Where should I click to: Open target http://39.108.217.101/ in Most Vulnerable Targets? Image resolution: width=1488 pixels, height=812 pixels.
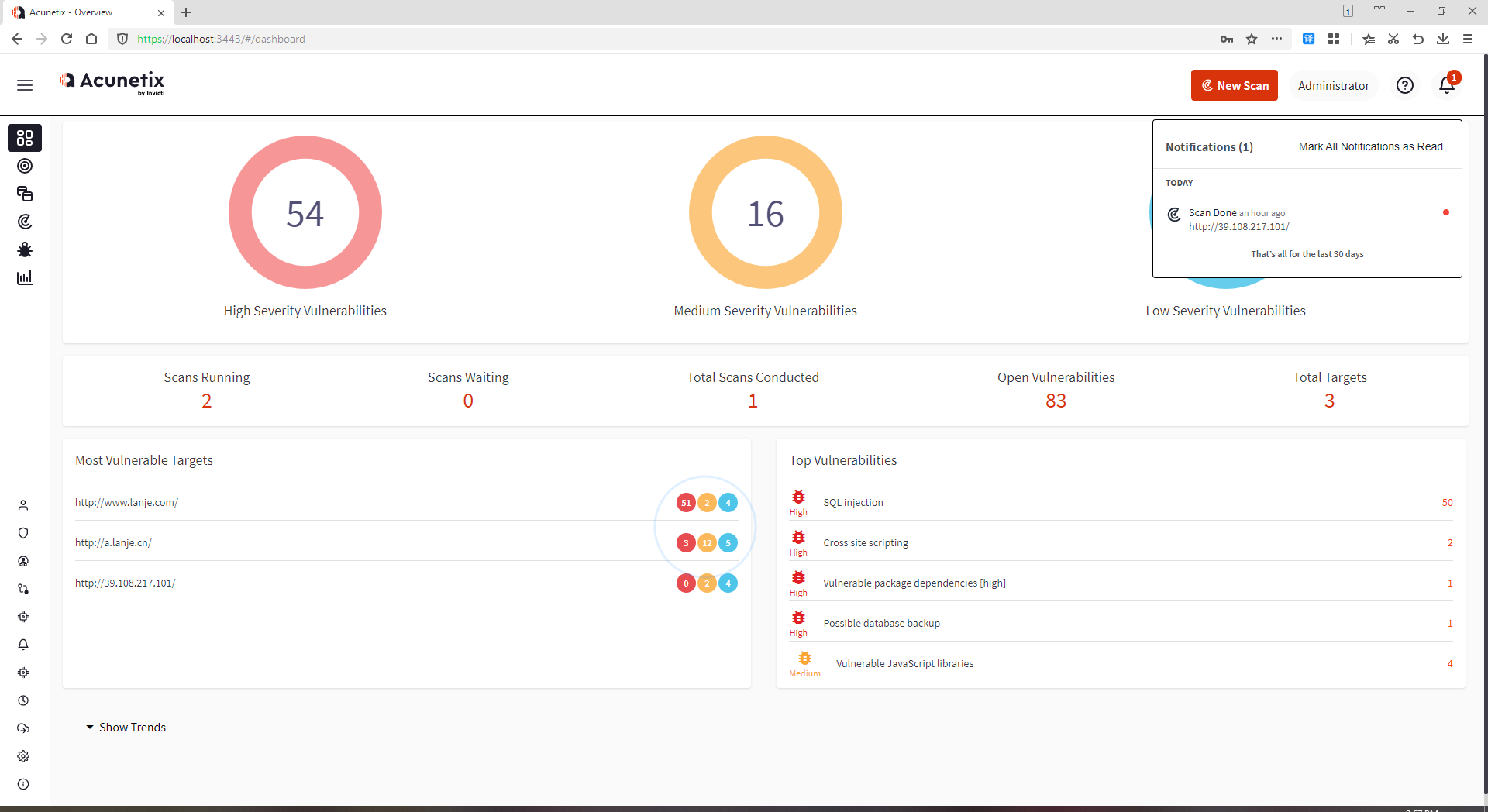click(126, 583)
